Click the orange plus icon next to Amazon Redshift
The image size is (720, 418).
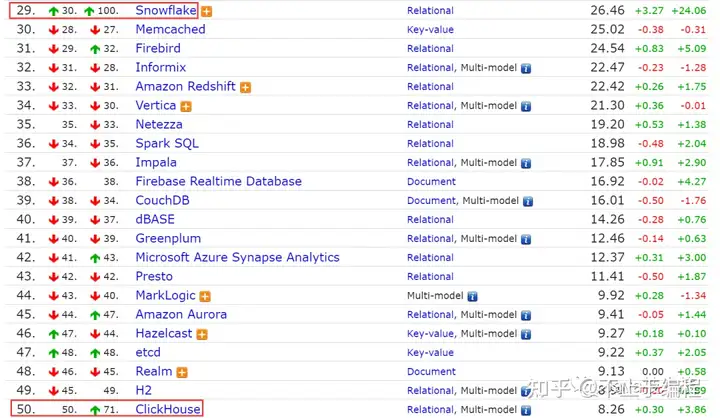coord(246,87)
